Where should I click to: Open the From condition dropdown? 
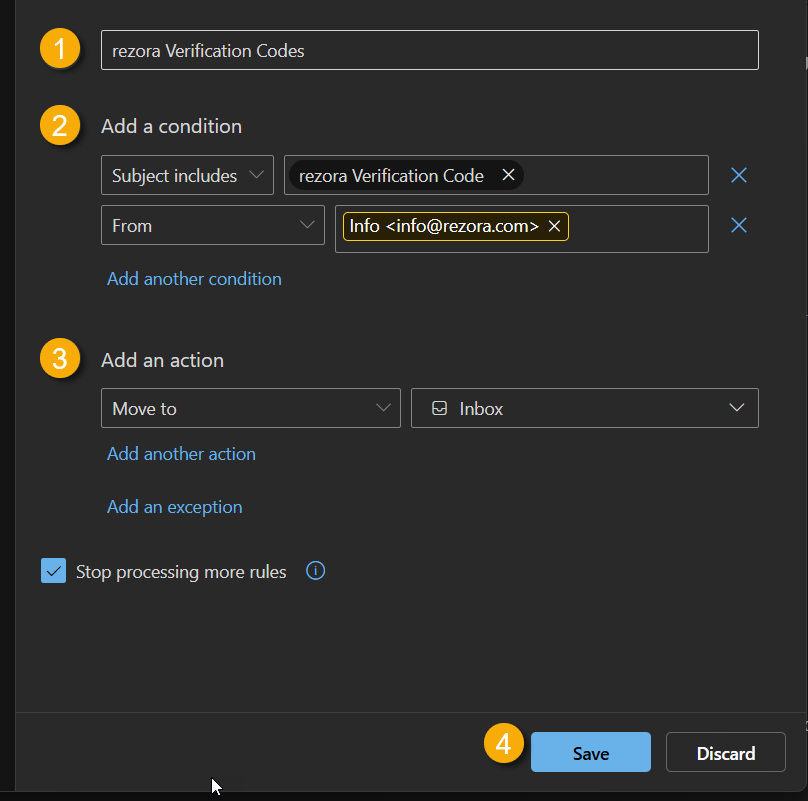[212, 225]
